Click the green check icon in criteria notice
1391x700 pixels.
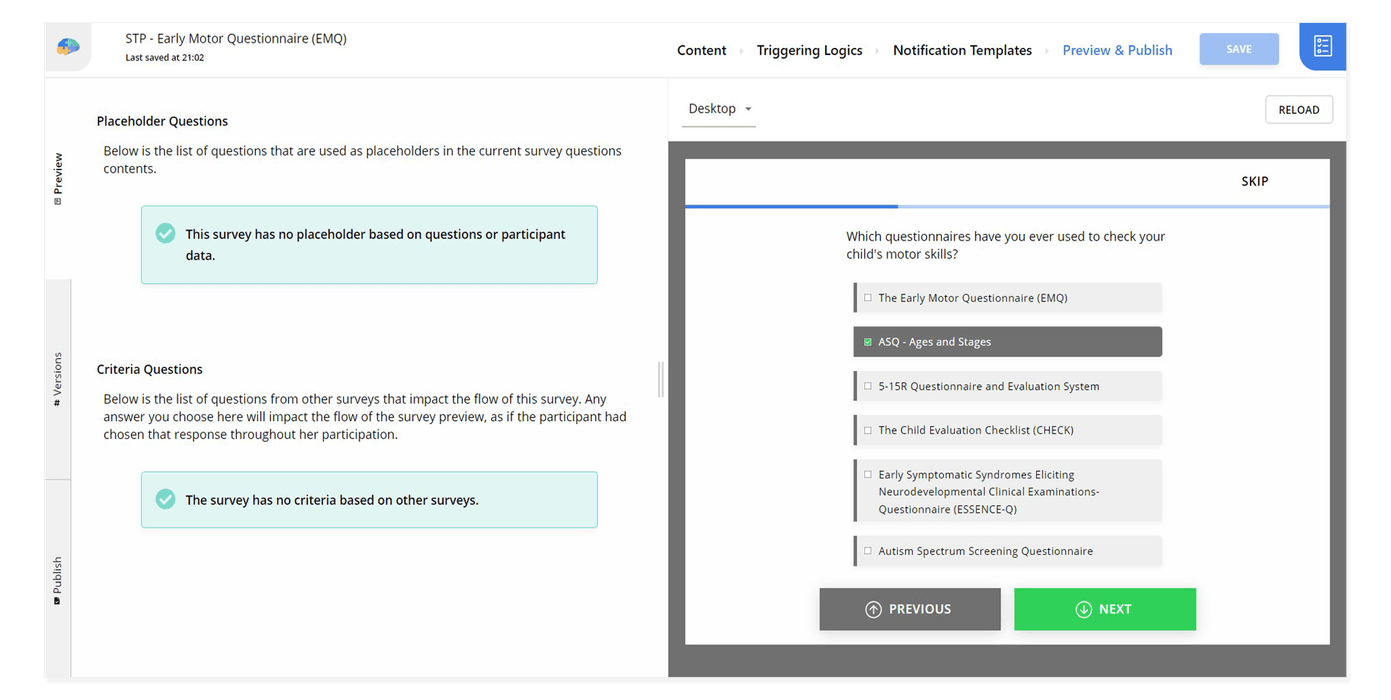165,498
